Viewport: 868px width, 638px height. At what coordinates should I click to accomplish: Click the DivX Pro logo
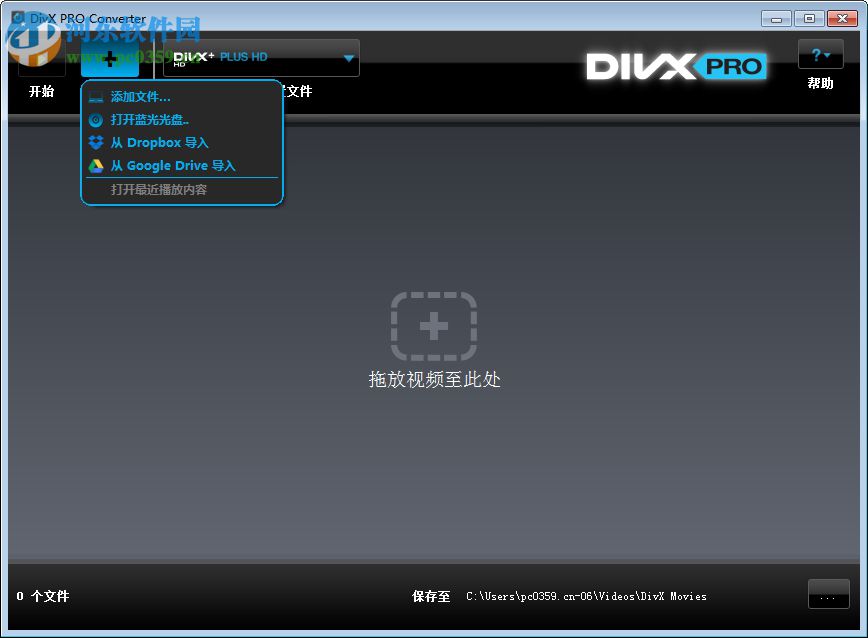(675, 66)
